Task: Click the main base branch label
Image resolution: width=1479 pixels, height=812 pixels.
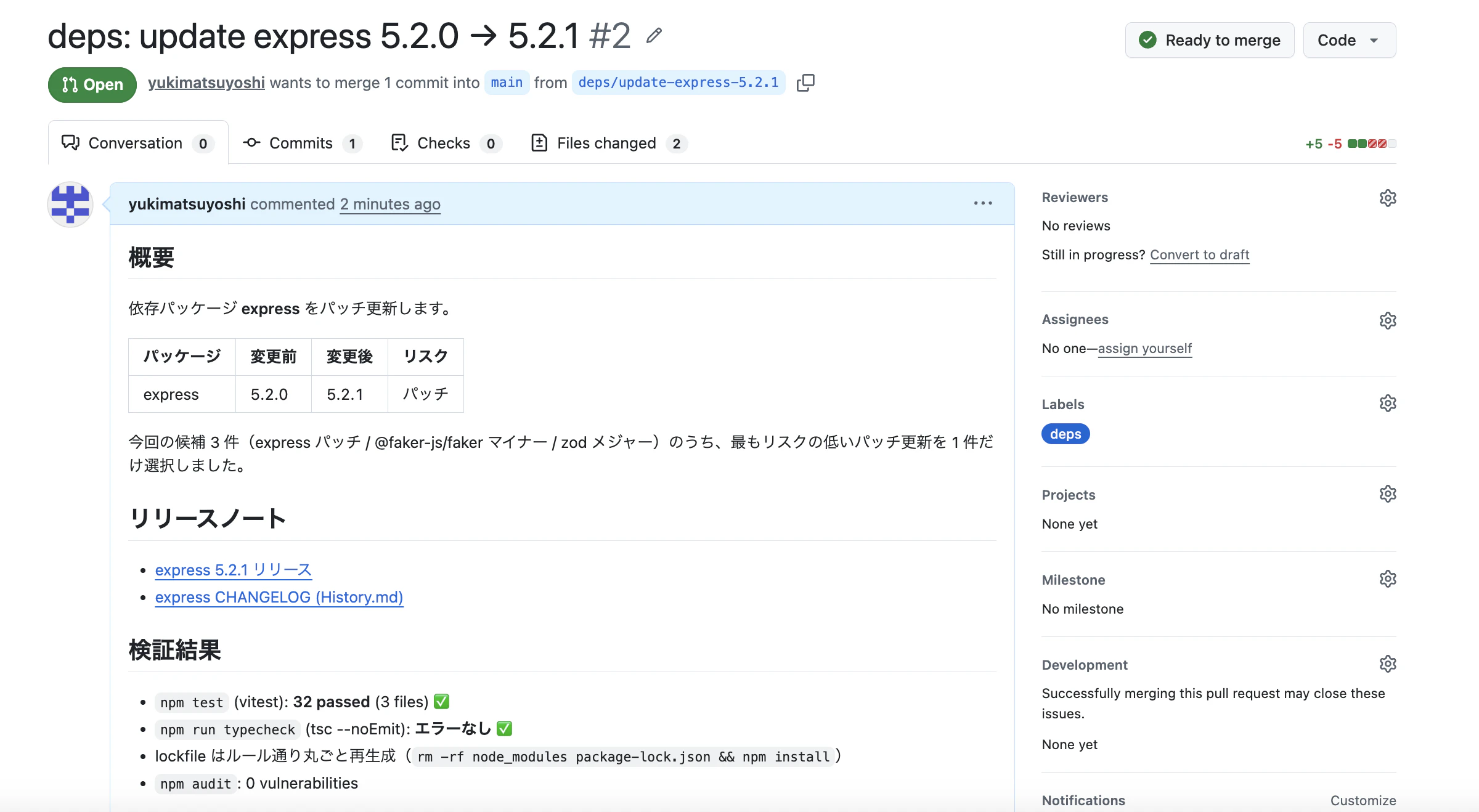Action: tap(507, 83)
